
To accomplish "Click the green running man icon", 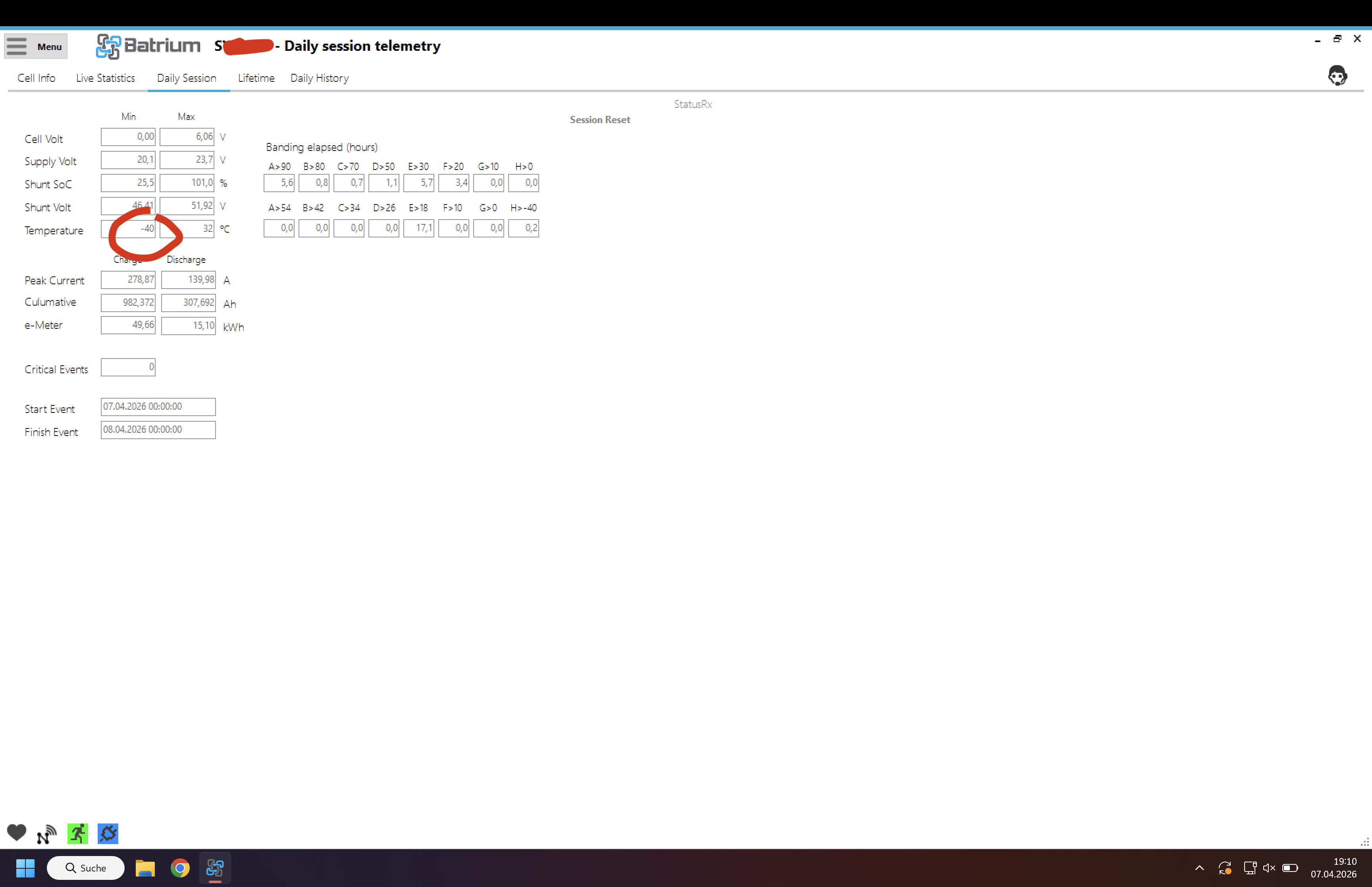I will click(78, 833).
